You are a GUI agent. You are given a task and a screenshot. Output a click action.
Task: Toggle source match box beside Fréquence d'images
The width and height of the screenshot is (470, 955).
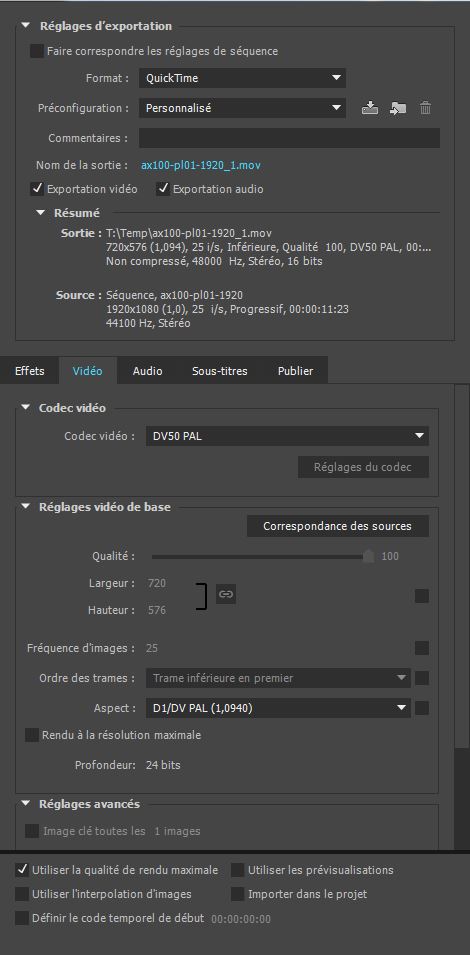[x=422, y=648]
